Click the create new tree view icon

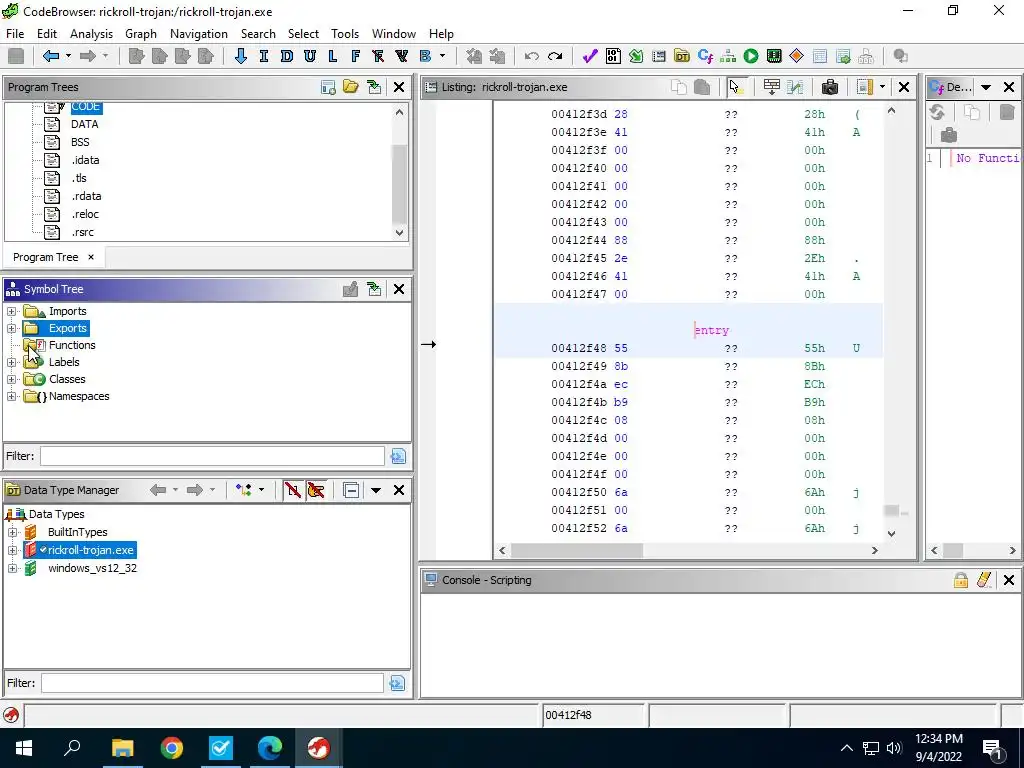(x=328, y=87)
